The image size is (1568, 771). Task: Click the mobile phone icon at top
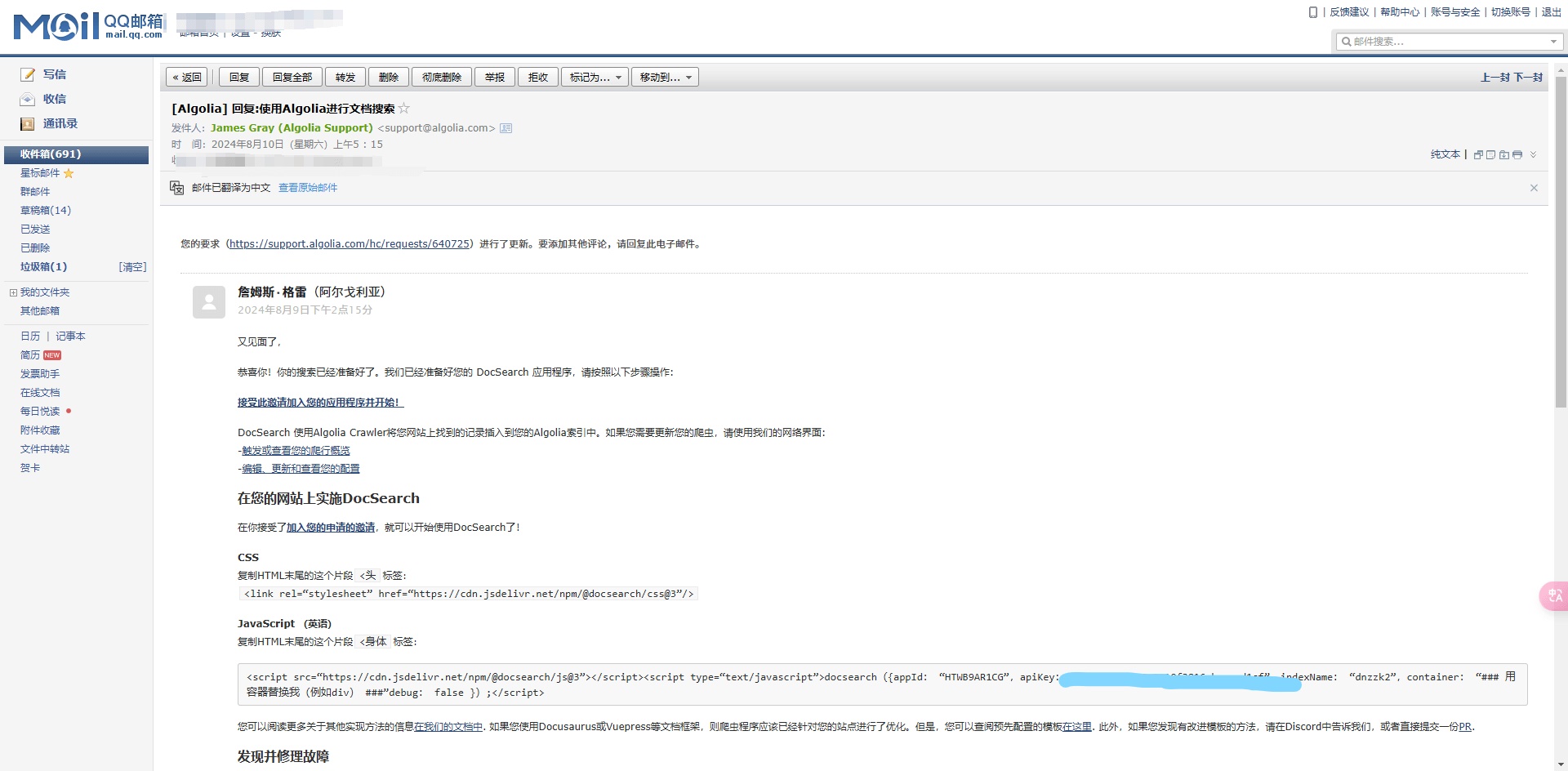point(1313,12)
